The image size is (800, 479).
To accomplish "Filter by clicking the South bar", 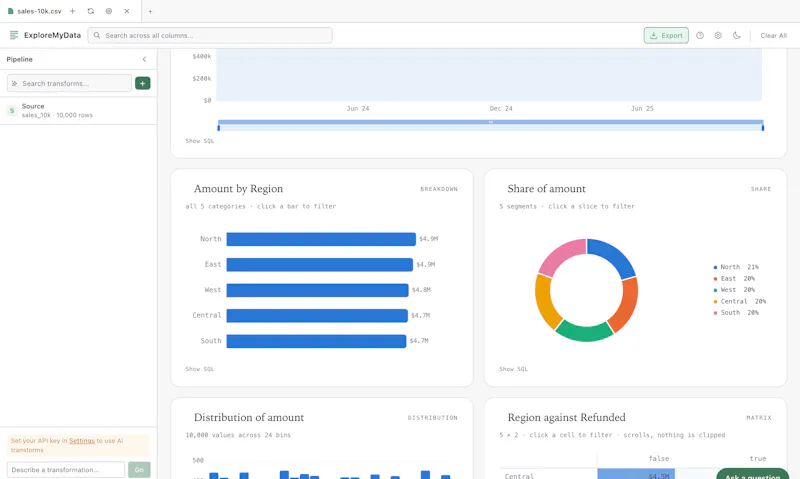I will pyautogui.click(x=316, y=341).
